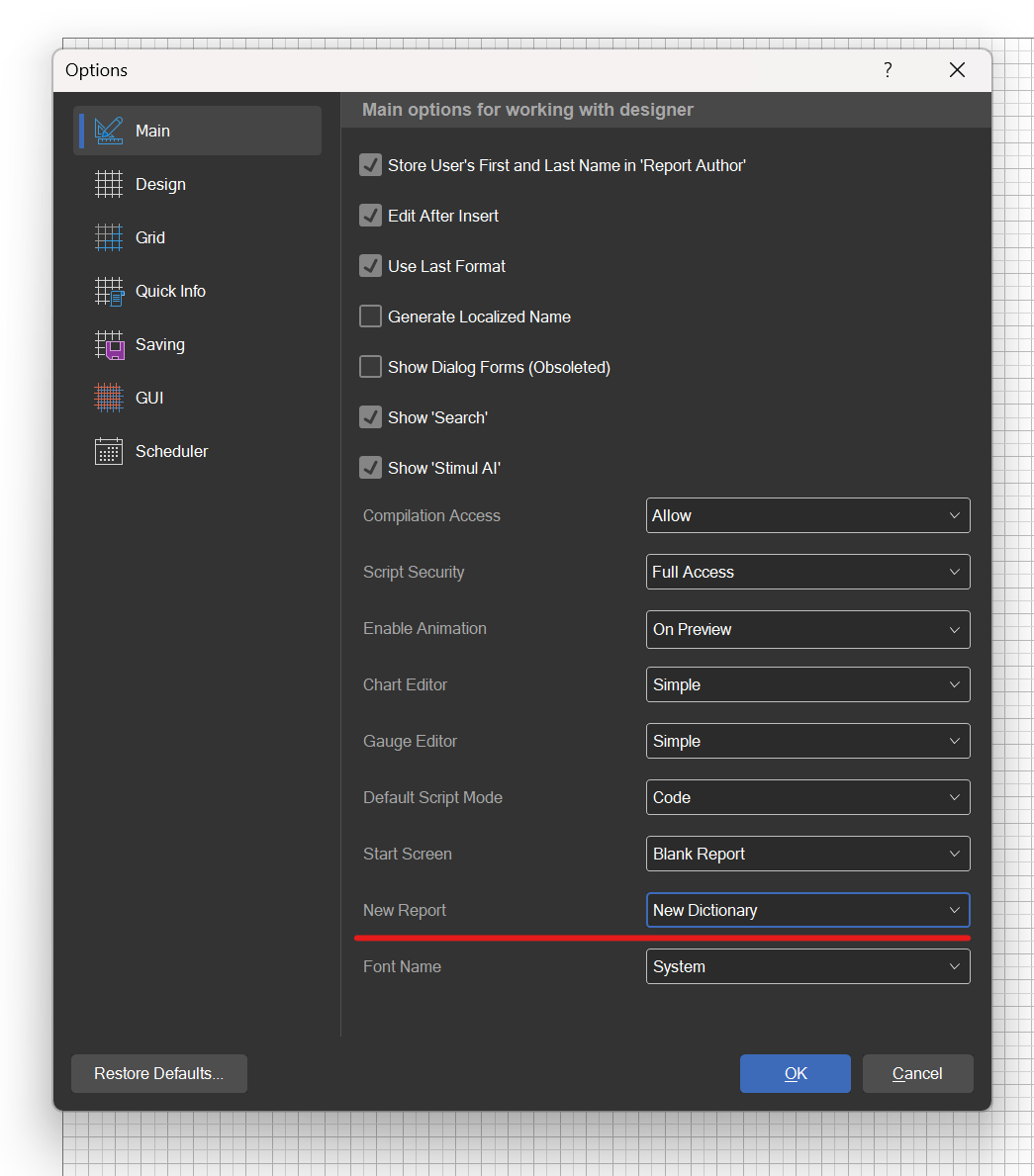Click the 'Main options for working with designer' header
The width and height of the screenshot is (1034, 1176).
point(527,110)
